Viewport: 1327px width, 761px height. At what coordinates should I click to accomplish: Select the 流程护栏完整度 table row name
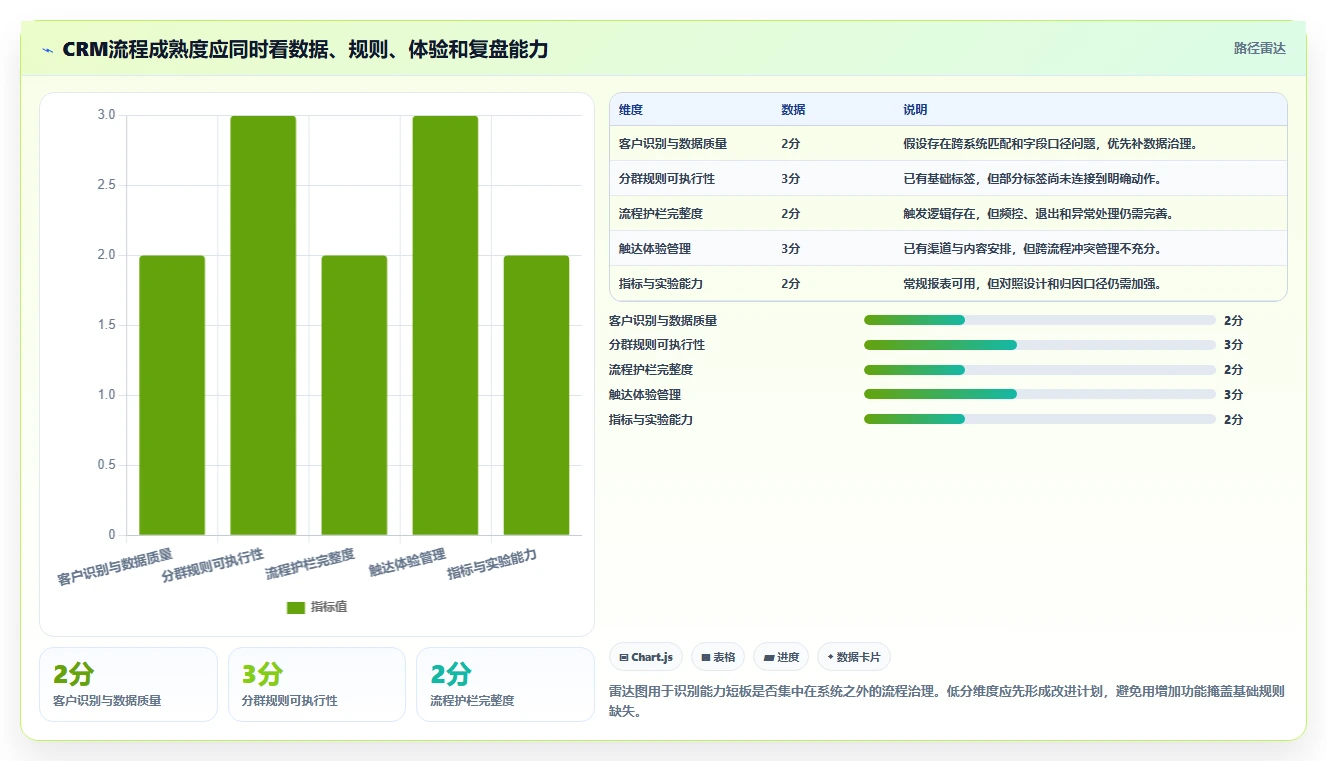(661, 214)
